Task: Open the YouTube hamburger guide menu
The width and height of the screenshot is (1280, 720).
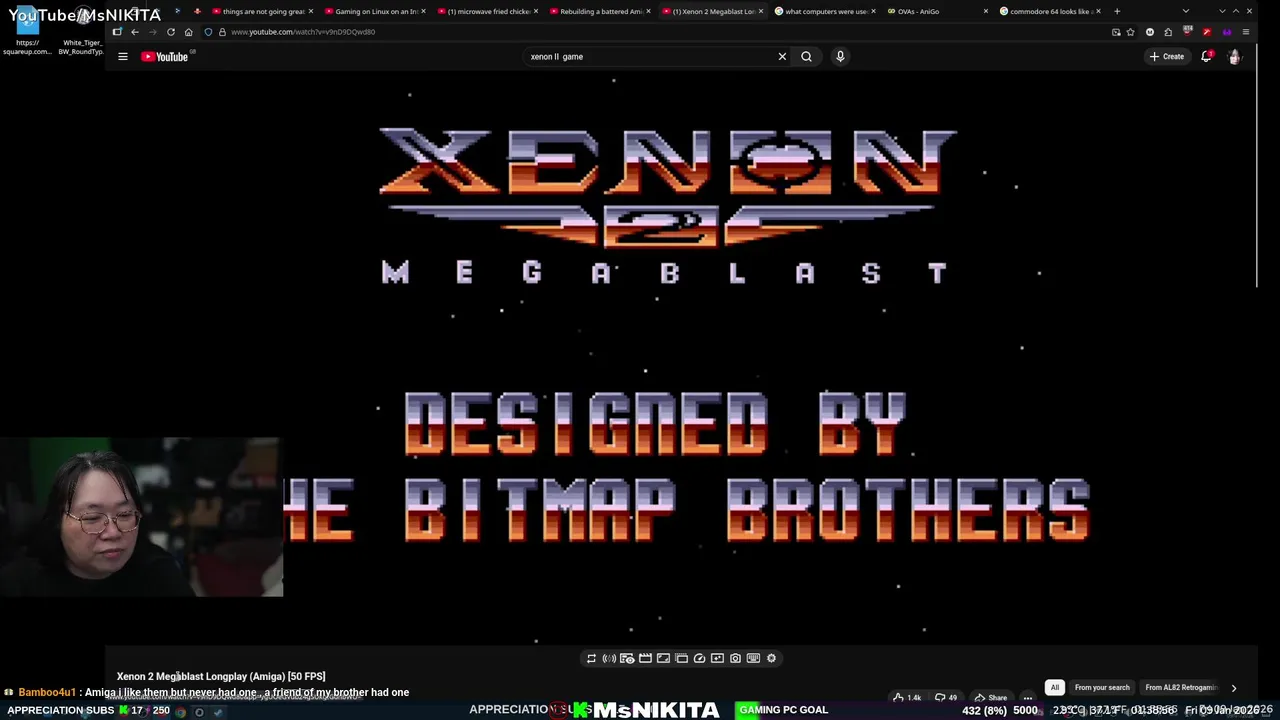Action: pyautogui.click(x=123, y=57)
